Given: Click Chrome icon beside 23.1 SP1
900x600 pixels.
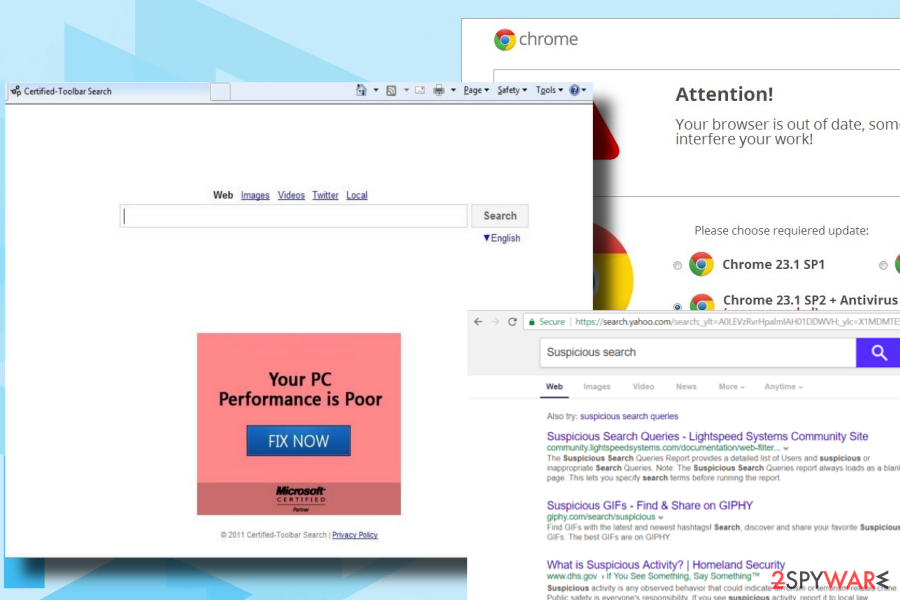Looking at the screenshot, I should coord(701,264).
